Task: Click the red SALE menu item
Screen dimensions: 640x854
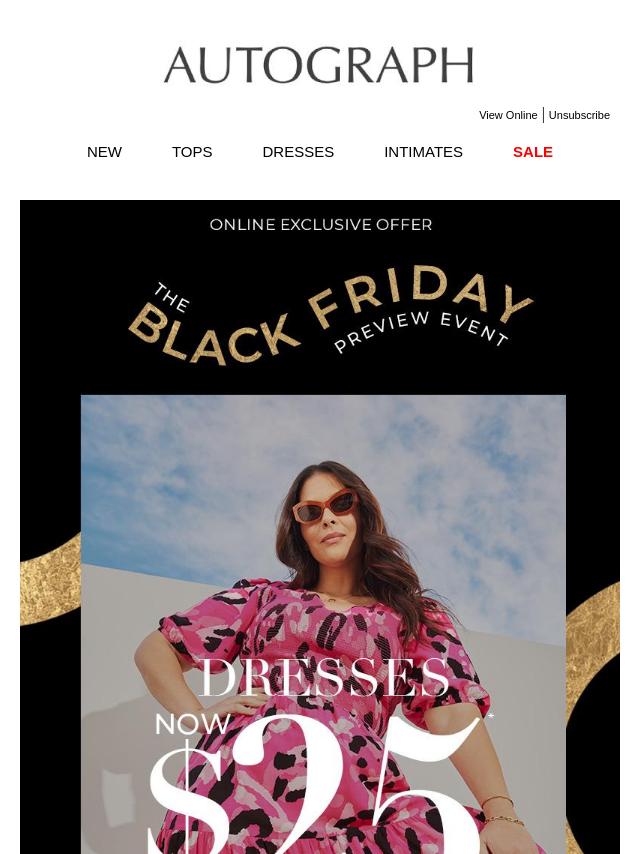Action: click(x=533, y=152)
